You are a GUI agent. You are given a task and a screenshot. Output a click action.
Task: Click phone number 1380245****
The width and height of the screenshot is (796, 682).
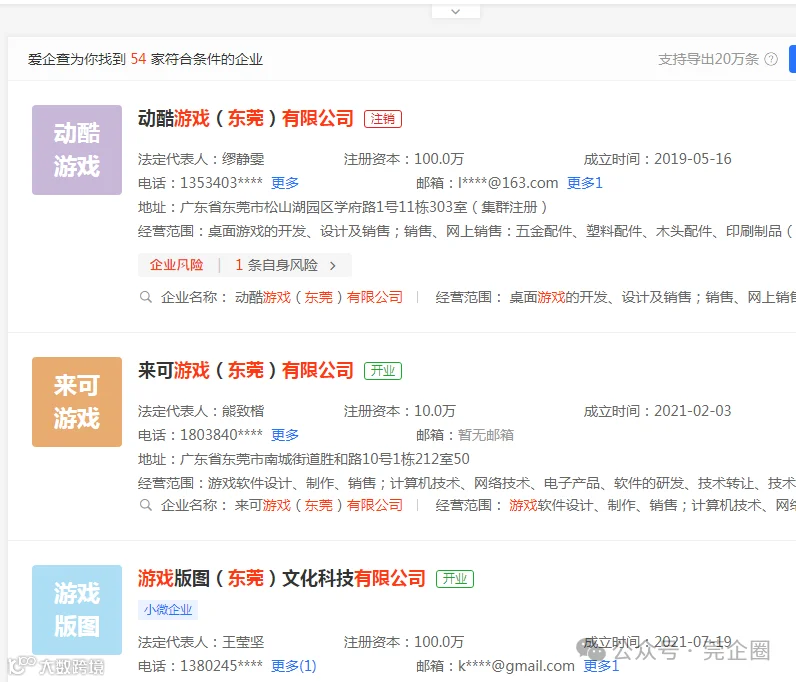(x=221, y=666)
